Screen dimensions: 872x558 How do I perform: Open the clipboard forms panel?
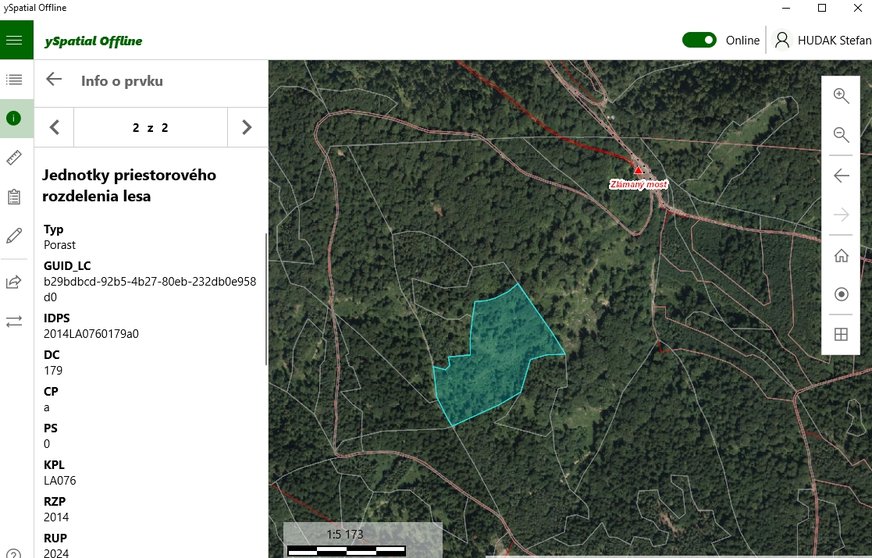[14, 197]
